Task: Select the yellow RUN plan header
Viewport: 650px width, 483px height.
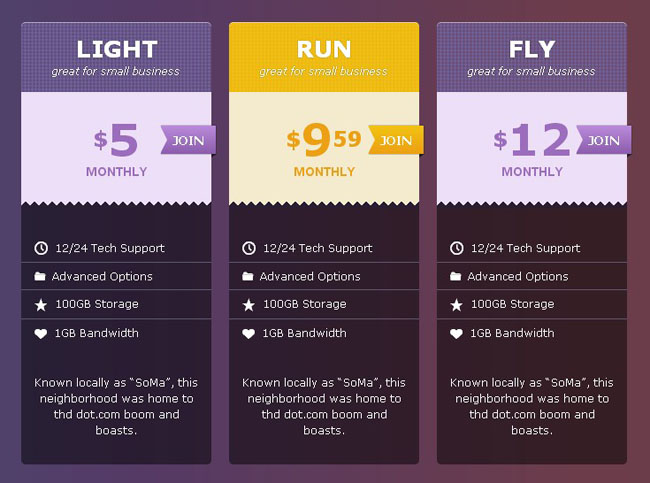Action: tap(324, 57)
